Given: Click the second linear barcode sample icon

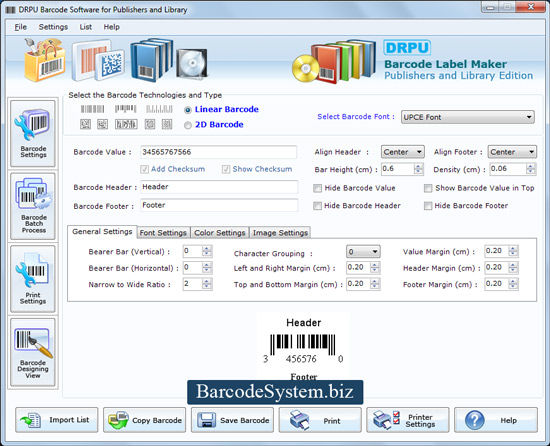Looking at the screenshot, I should coord(125,109).
